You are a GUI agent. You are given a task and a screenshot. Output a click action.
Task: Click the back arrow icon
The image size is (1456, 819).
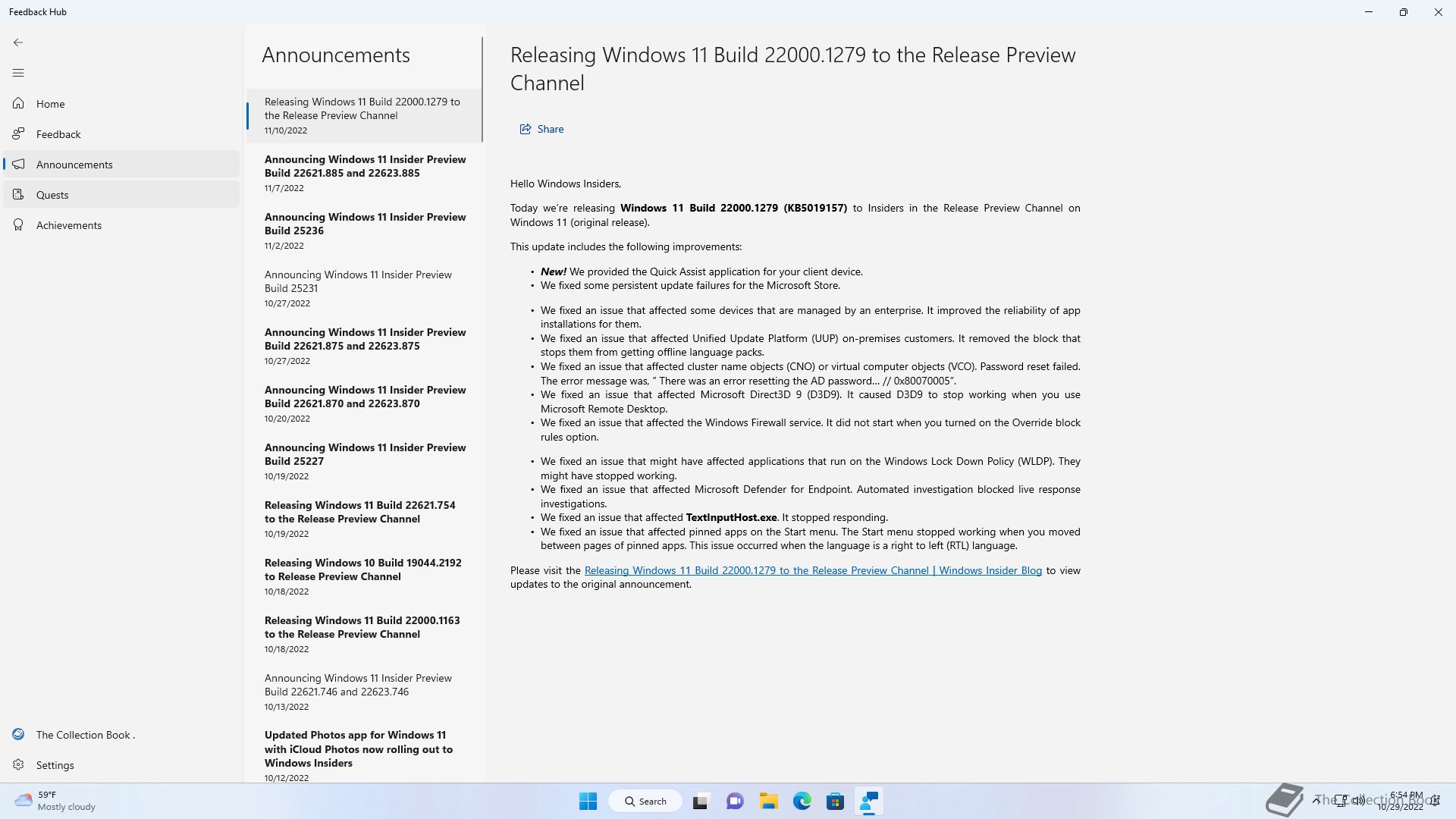pos(18,42)
